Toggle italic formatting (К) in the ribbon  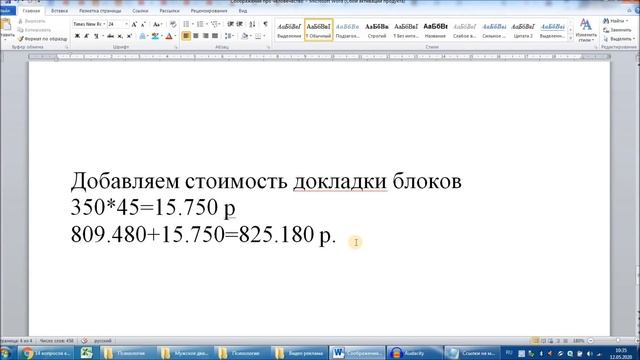point(87,36)
